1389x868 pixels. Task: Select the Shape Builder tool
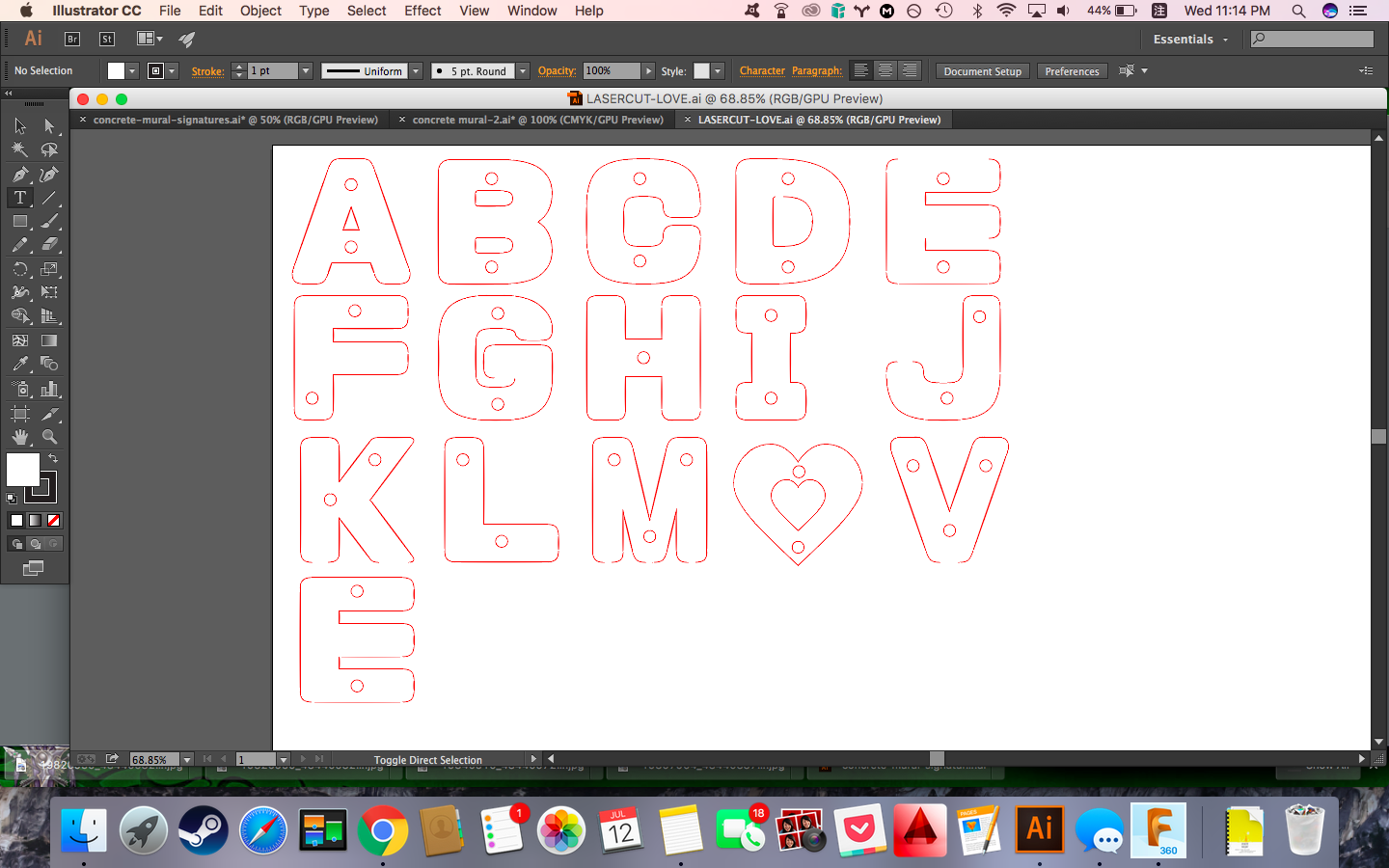tap(20, 316)
